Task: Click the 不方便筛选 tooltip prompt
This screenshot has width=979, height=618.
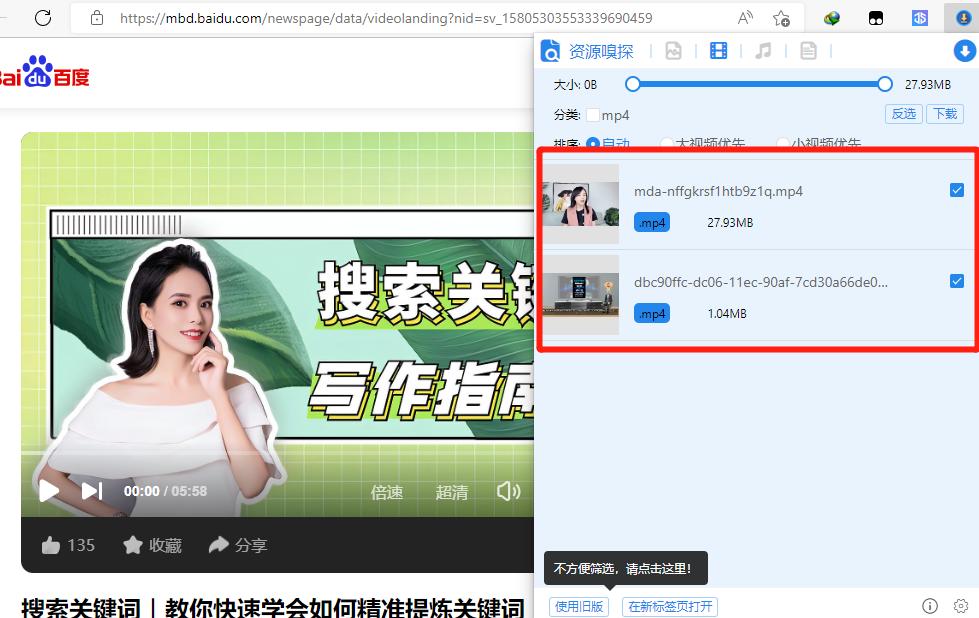Action: click(625, 567)
